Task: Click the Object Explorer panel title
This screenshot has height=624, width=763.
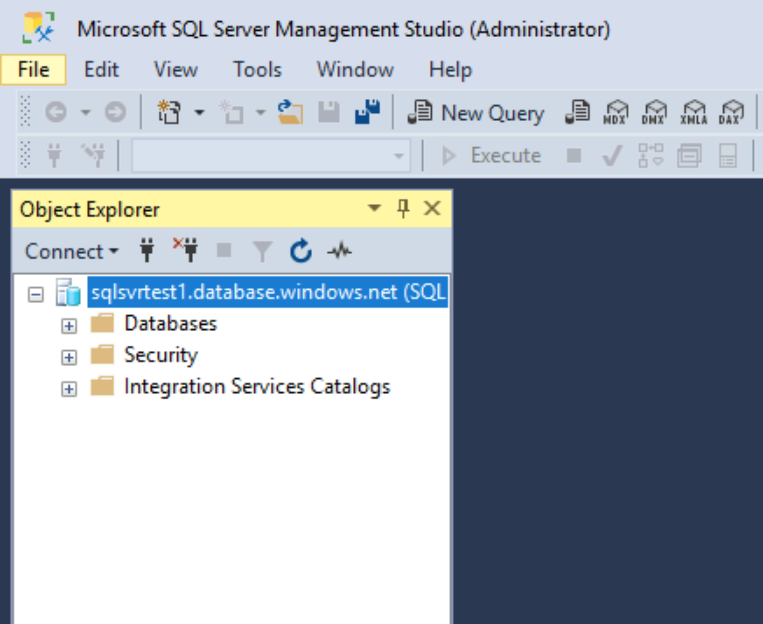Action: click(90, 210)
